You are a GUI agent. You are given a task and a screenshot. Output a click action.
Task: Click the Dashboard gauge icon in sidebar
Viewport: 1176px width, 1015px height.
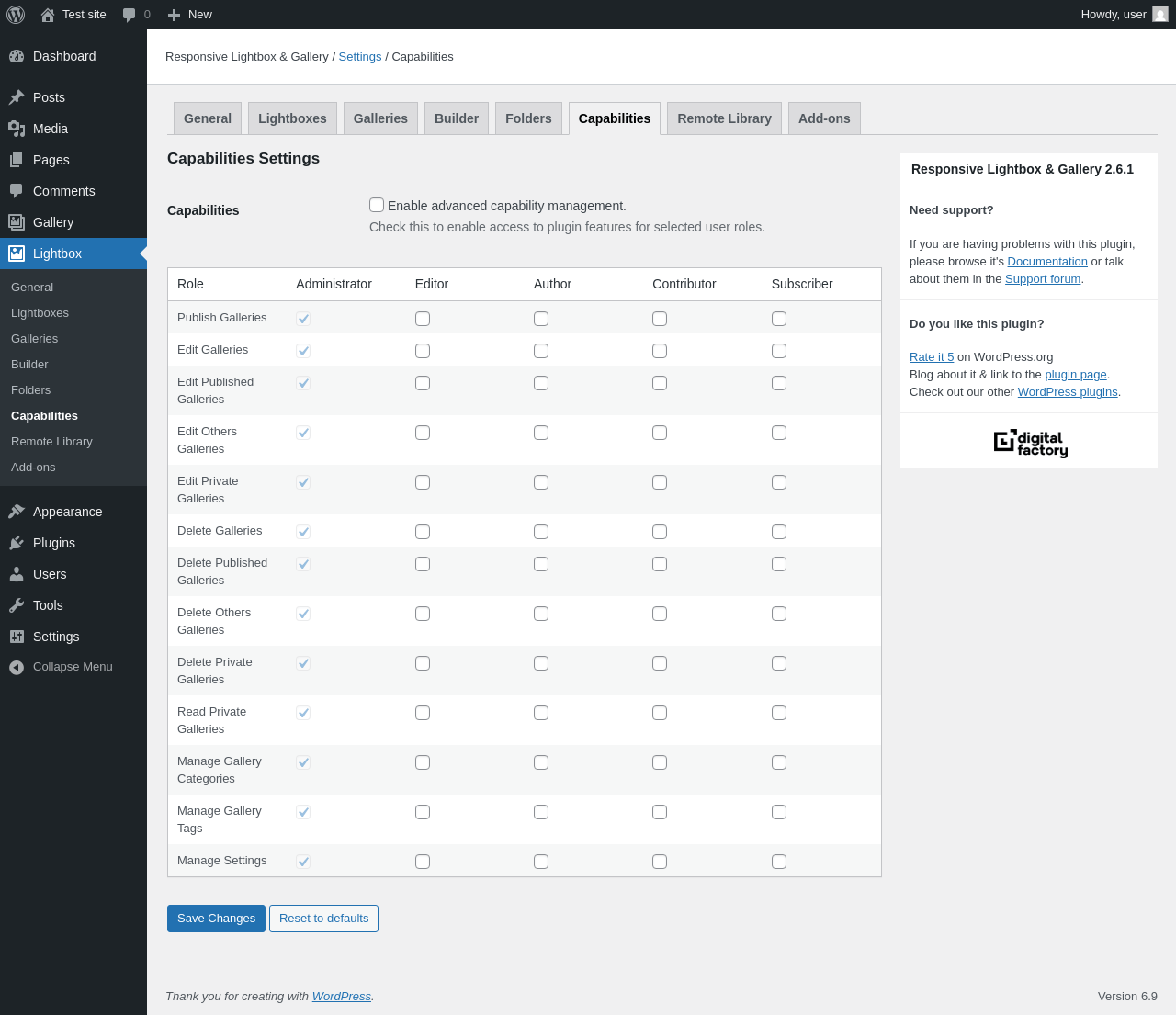click(x=17, y=56)
